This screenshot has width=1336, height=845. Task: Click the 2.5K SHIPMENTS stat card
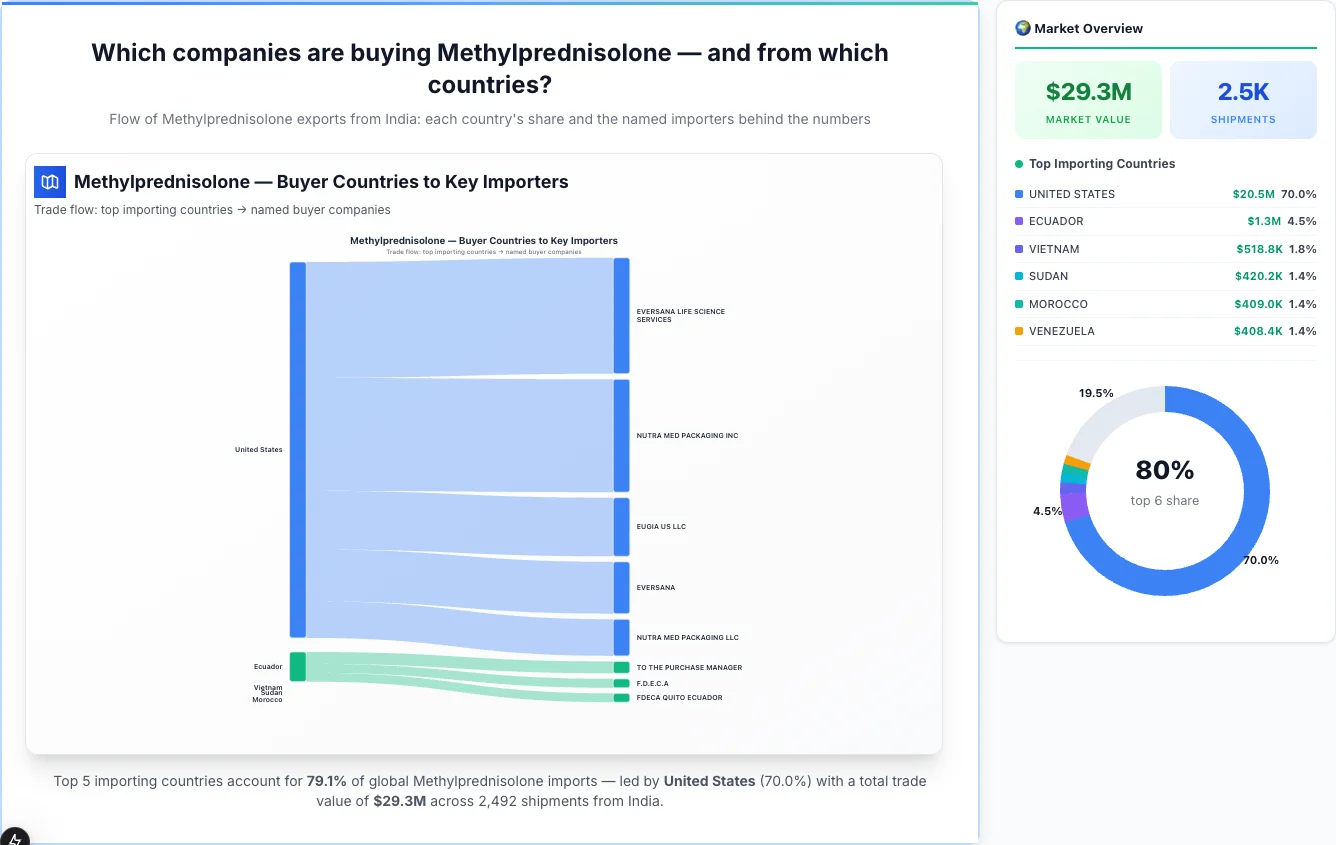point(1243,99)
